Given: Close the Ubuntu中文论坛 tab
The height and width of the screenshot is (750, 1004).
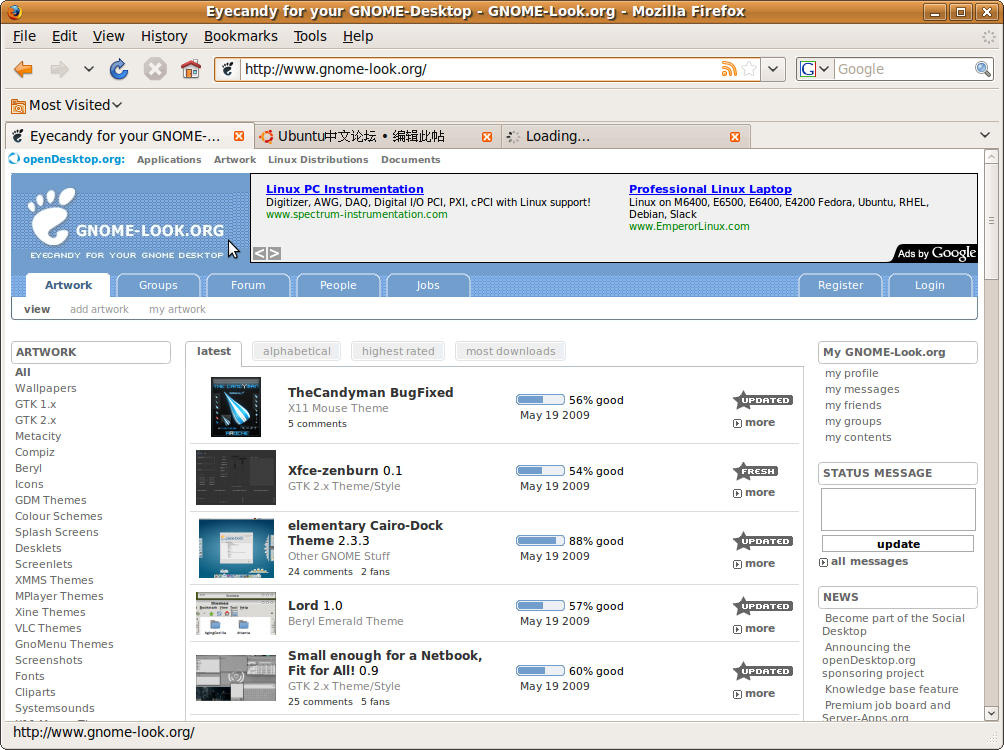Looking at the screenshot, I should point(487,137).
